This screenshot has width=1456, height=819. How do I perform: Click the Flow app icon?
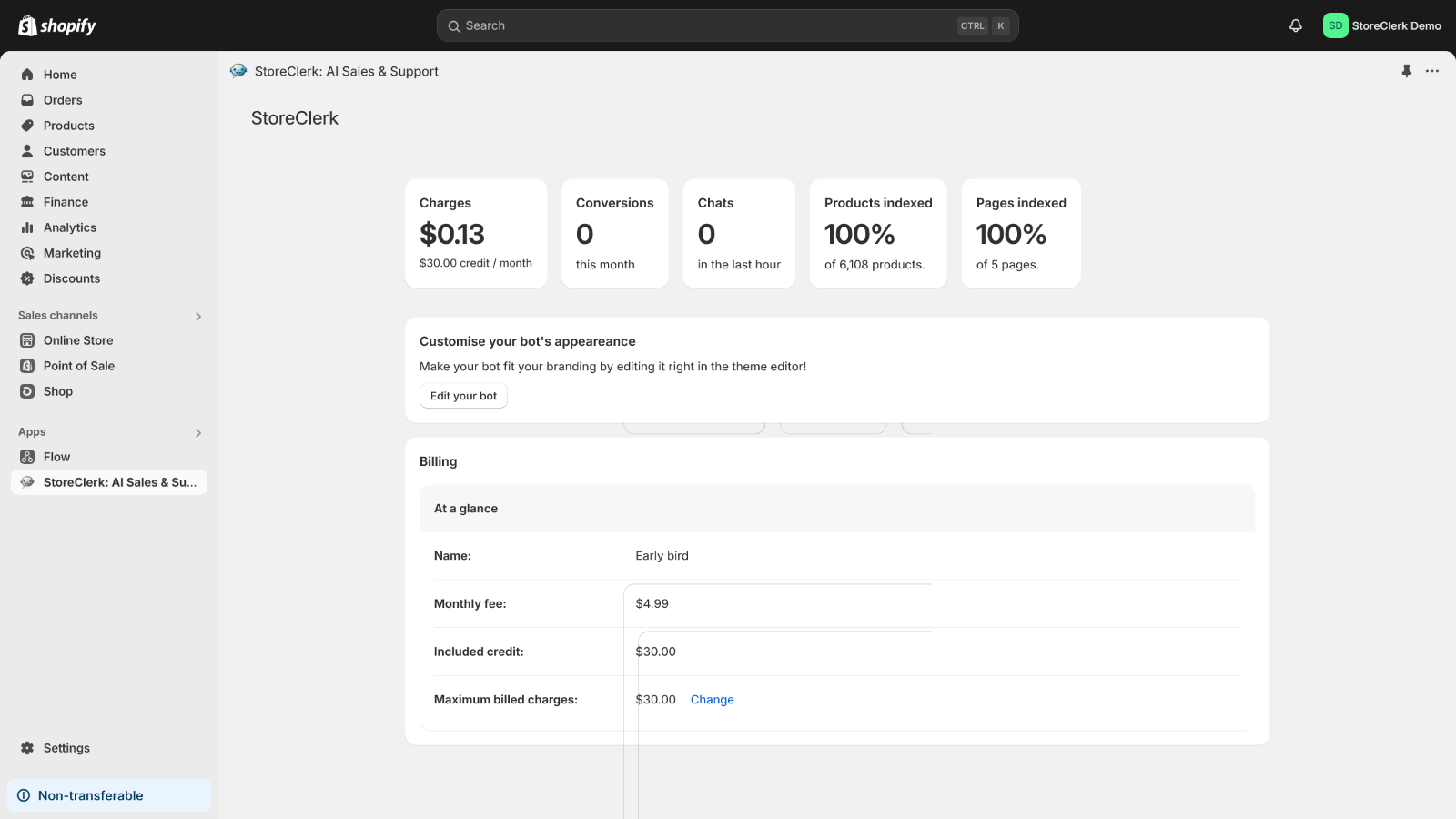[x=27, y=457]
